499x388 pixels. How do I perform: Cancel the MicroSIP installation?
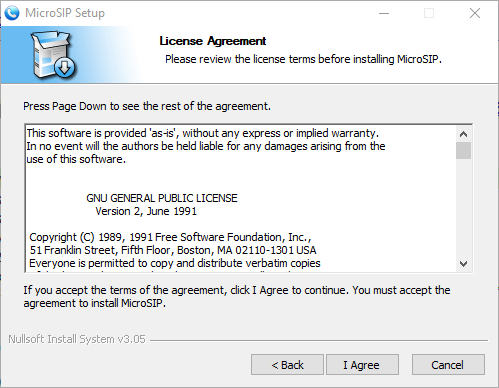pos(448,365)
